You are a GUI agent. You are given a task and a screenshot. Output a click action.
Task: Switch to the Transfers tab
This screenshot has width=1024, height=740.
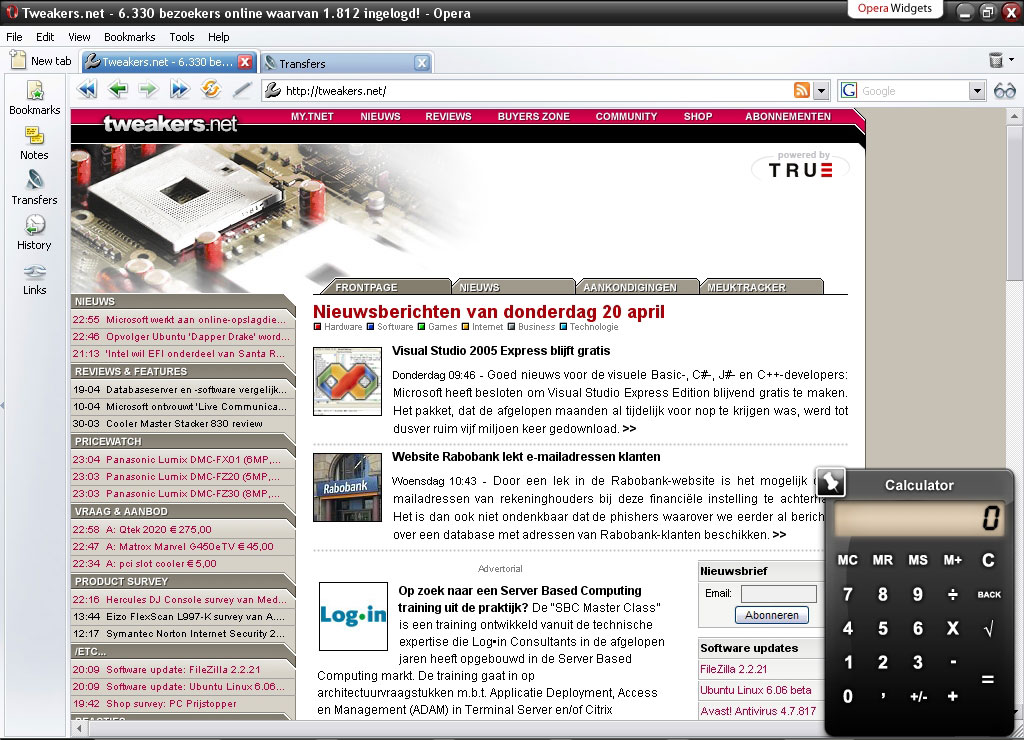click(347, 63)
